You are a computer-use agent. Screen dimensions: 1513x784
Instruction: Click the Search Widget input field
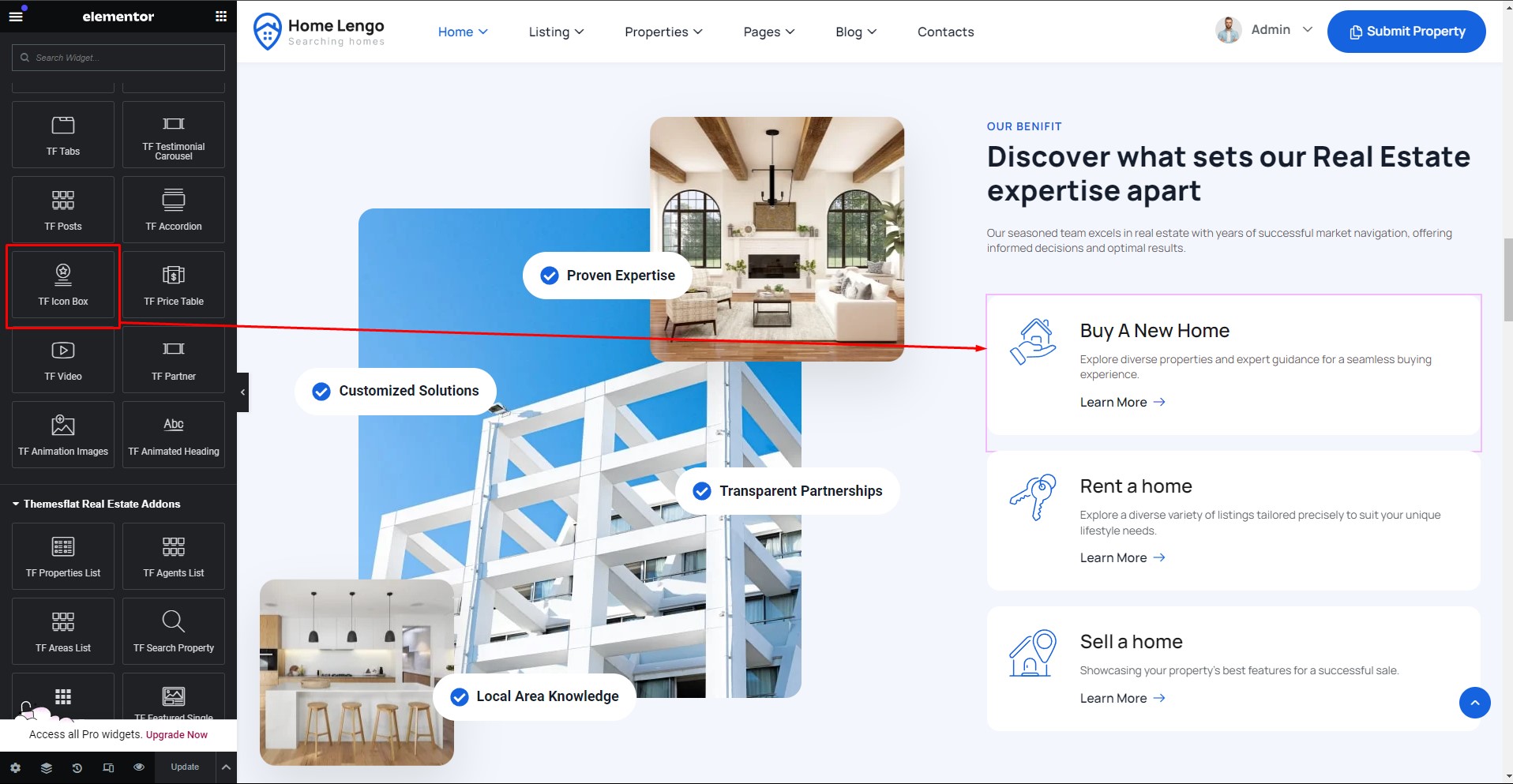(118, 58)
